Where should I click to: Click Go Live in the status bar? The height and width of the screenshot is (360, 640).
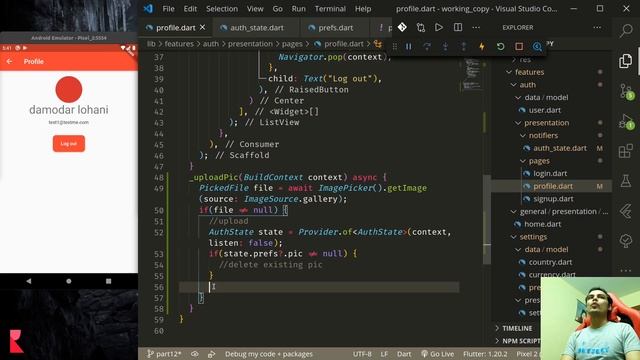point(438,354)
